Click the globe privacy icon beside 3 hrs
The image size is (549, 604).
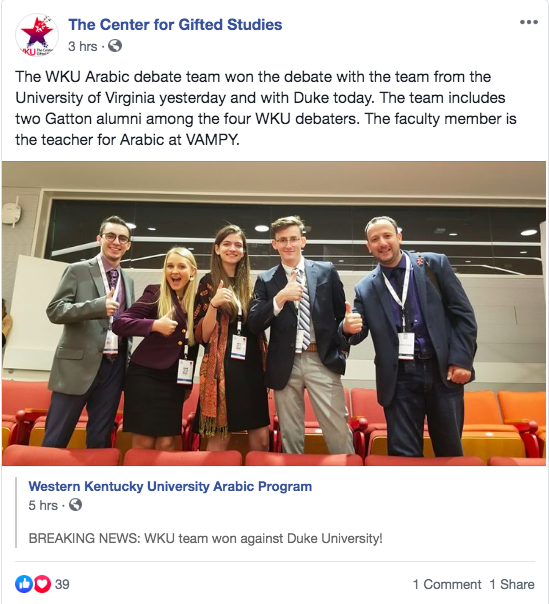point(115,46)
